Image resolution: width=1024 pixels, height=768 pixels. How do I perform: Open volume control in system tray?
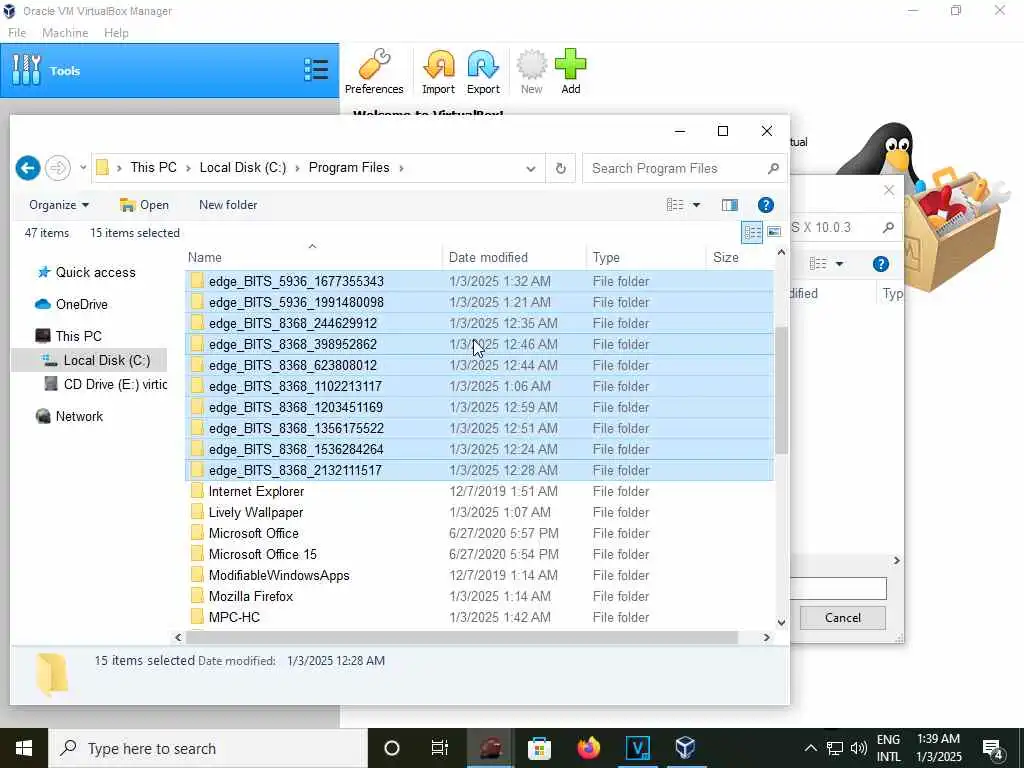(859, 748)
